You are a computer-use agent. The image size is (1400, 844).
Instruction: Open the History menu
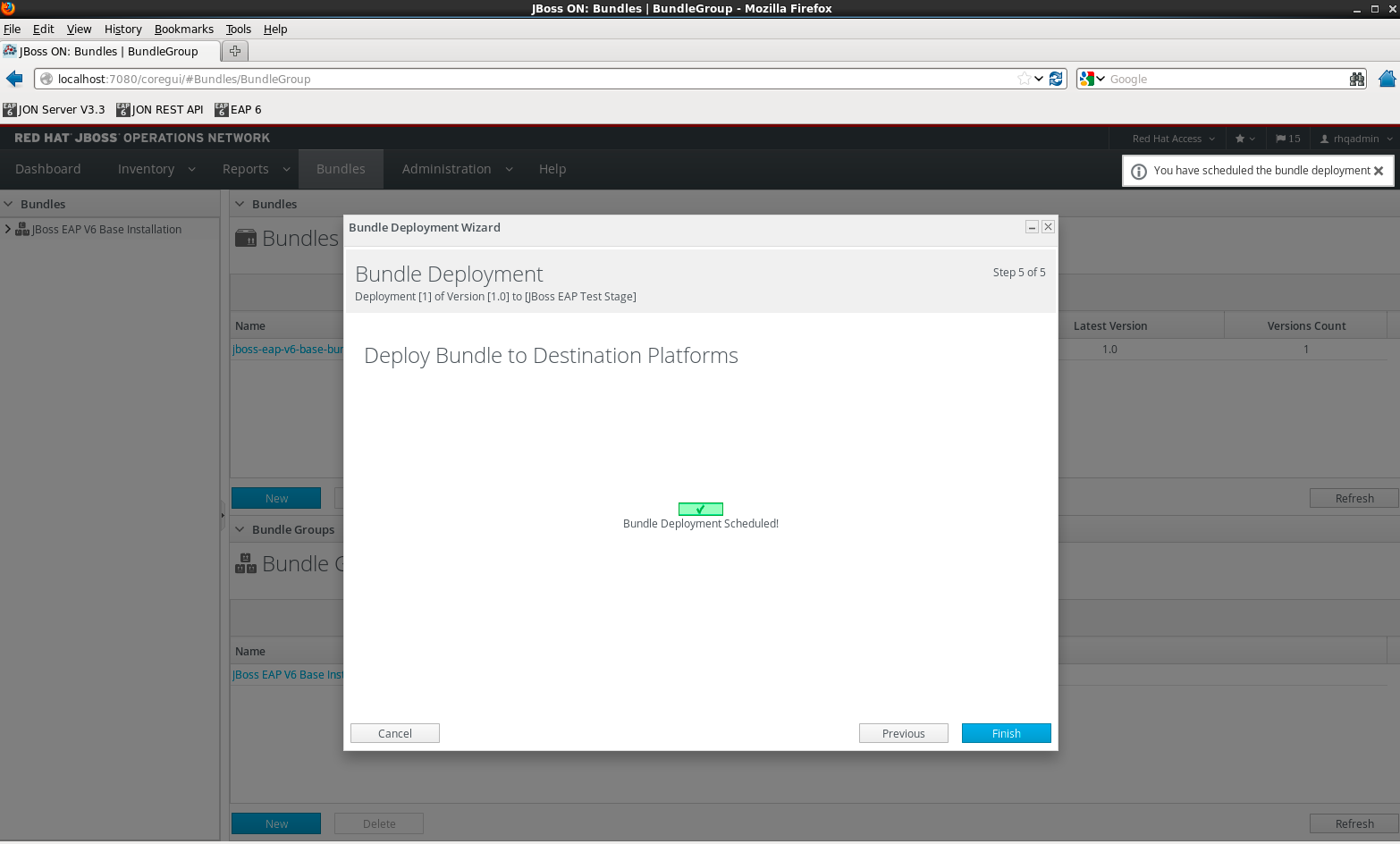122,29
